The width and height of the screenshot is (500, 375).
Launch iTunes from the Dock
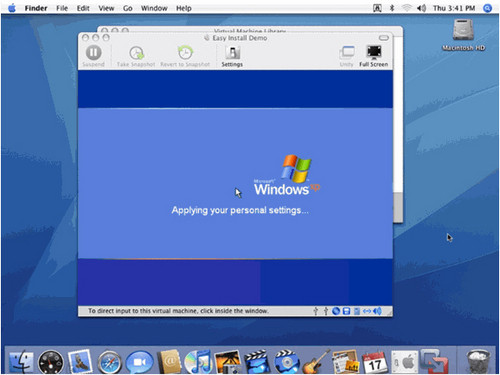pyautogui.click(x=198, y=362)
